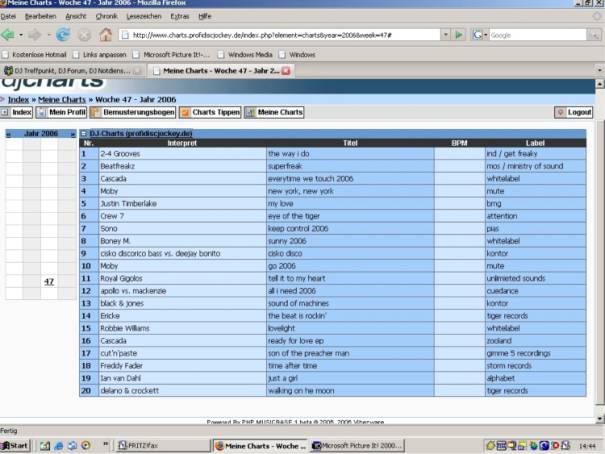Viewport: 605px width, 454px height.
Task: Open the Ansicht menu
Action: [76, 16]
